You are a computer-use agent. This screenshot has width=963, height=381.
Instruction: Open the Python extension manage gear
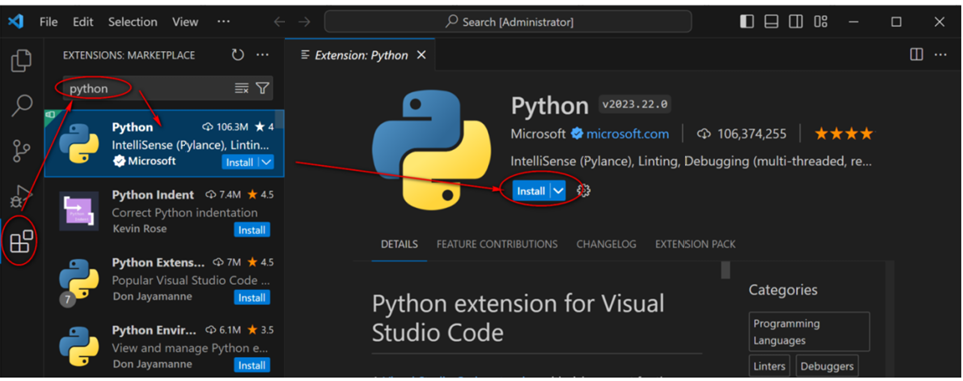point(583,191)
